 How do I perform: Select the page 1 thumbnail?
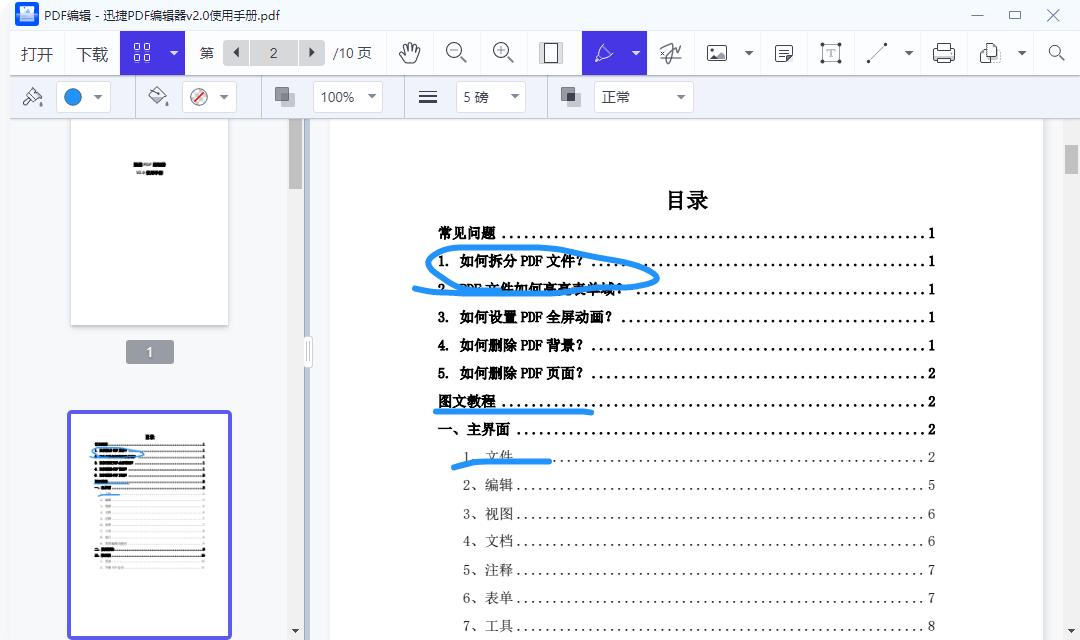148,220
